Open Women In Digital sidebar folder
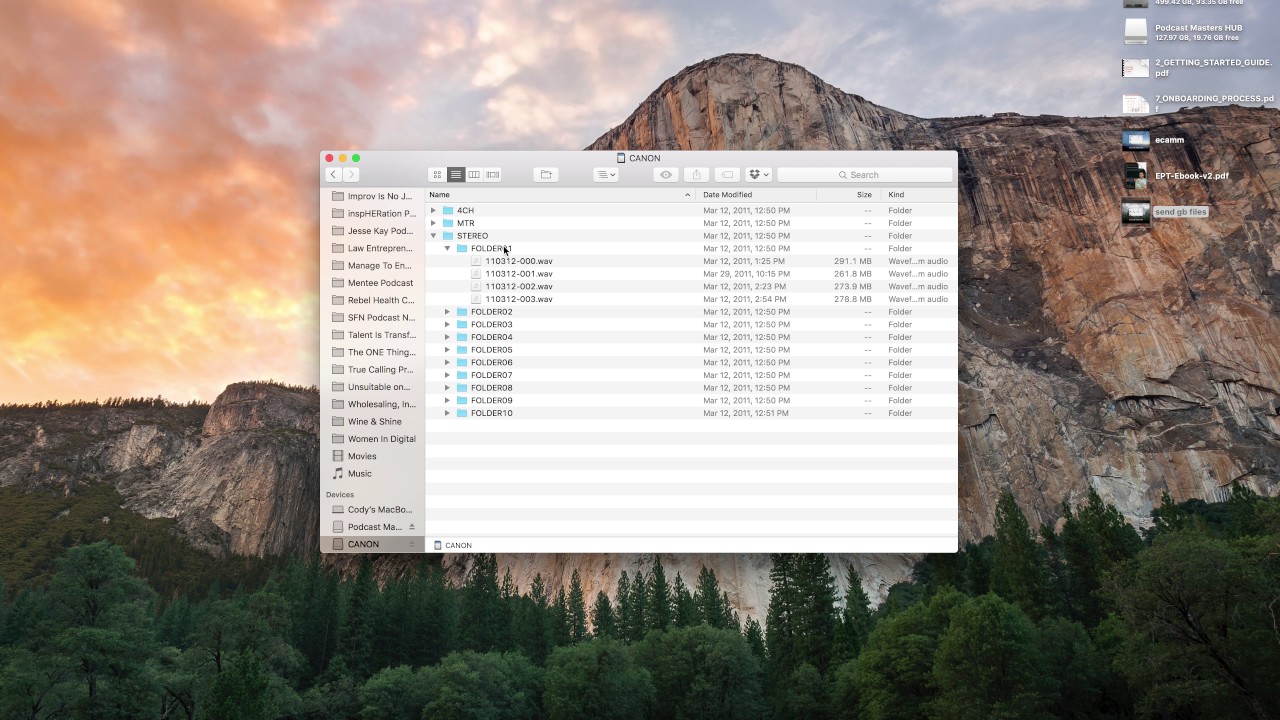1280x720 pixels. click(372, 439)
